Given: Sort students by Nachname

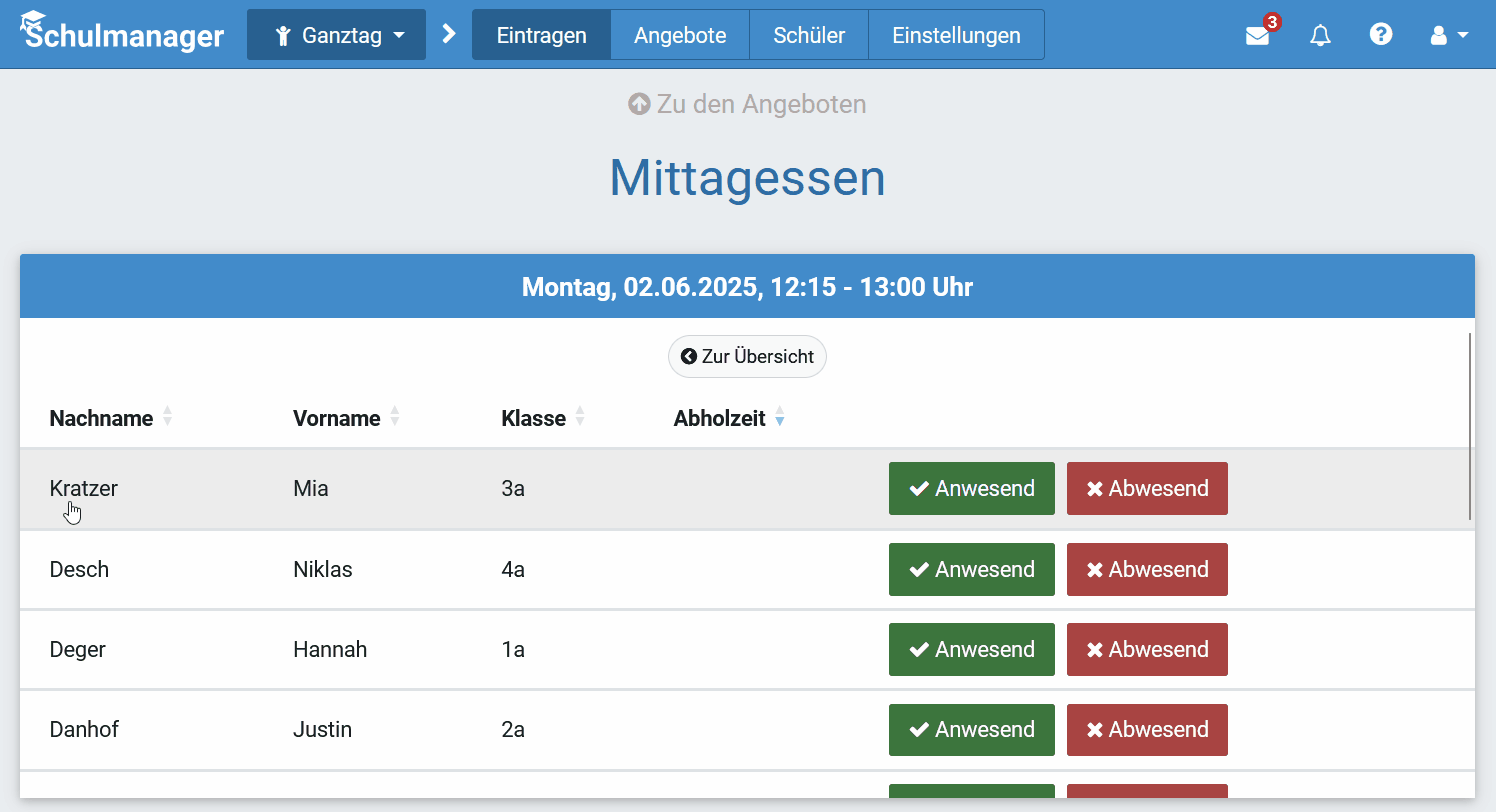Looking at the screenshot, I should coord(168,418).
